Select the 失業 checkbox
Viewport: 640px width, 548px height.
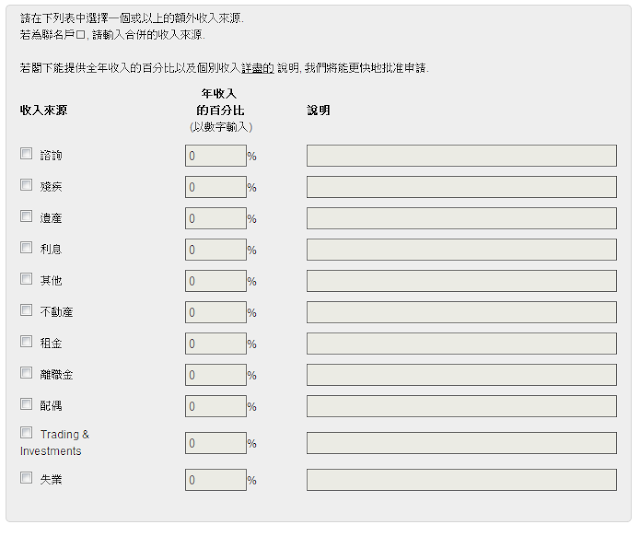coord(26,478)
